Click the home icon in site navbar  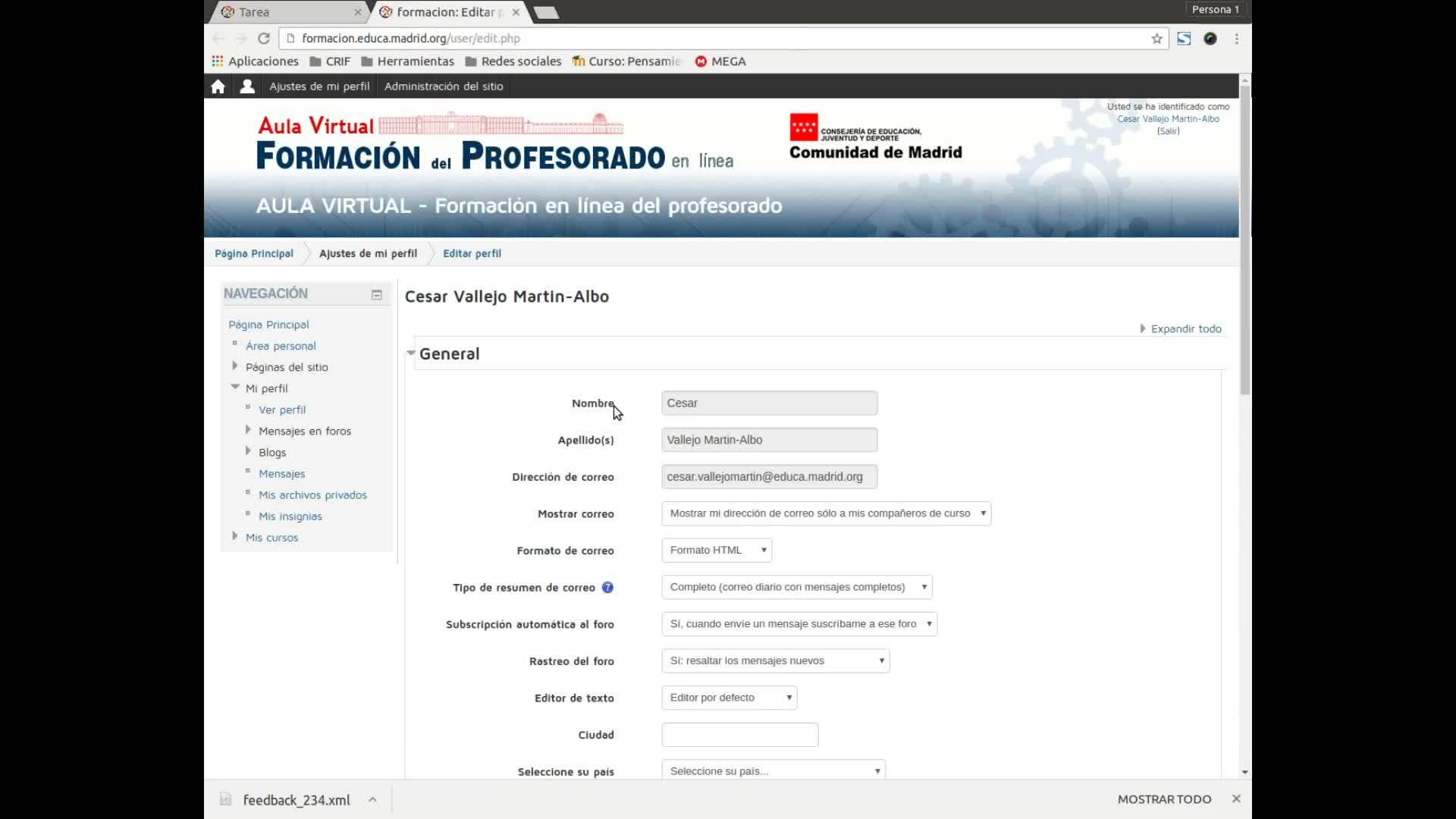[218, 86]
